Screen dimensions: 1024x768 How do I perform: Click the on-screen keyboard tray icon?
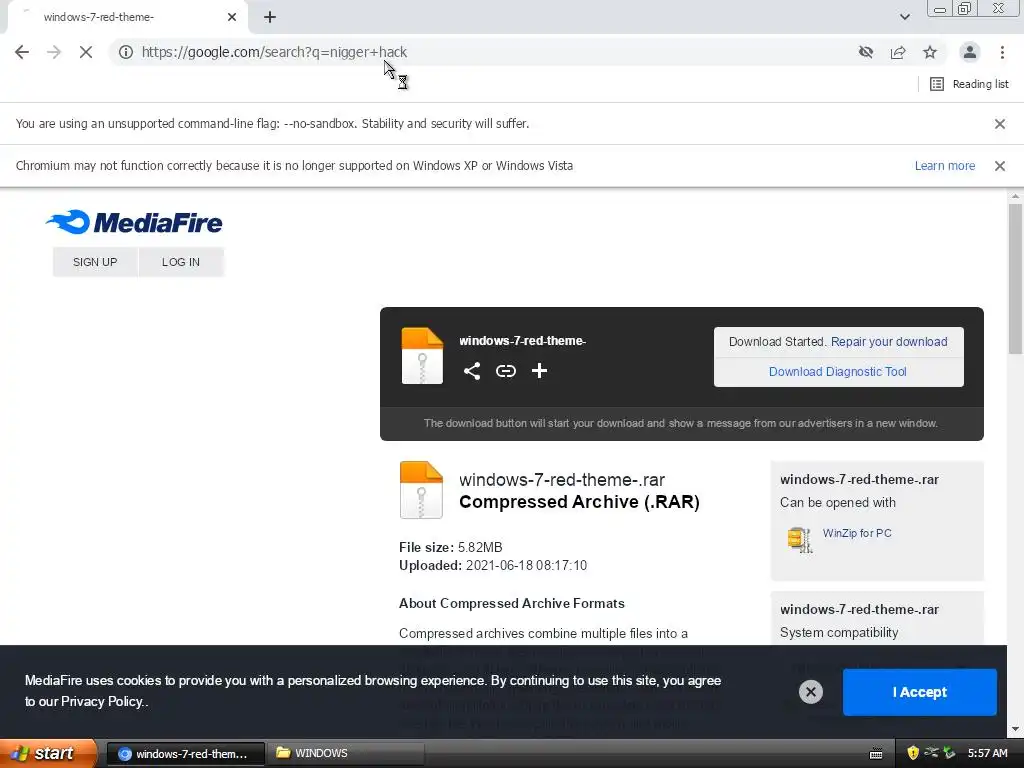pos(876,754)
